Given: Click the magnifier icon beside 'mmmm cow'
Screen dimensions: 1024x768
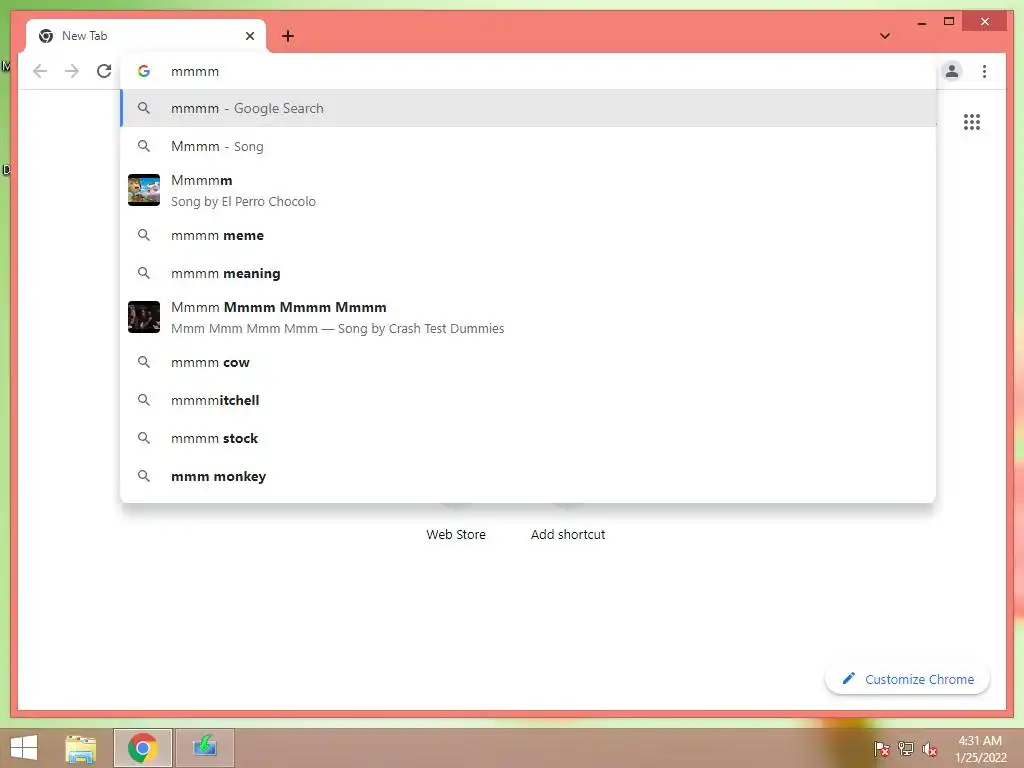Looking at the screenshot, I should 144,362.
